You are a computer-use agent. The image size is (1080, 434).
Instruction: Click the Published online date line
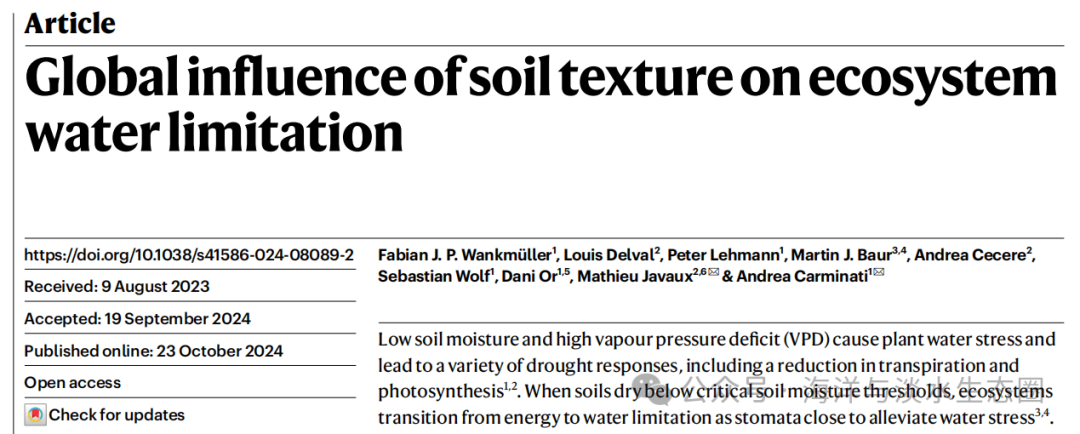tap(153, 351)
